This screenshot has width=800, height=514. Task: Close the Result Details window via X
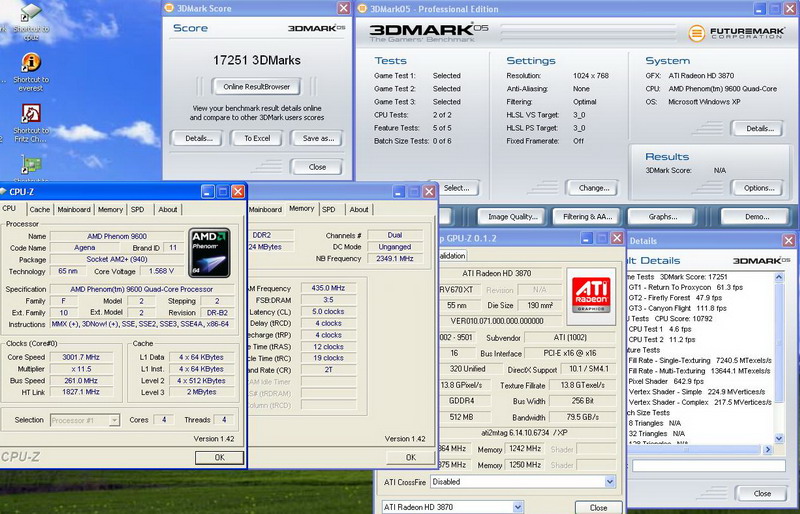pyautogui.click(x=789, y=240)
